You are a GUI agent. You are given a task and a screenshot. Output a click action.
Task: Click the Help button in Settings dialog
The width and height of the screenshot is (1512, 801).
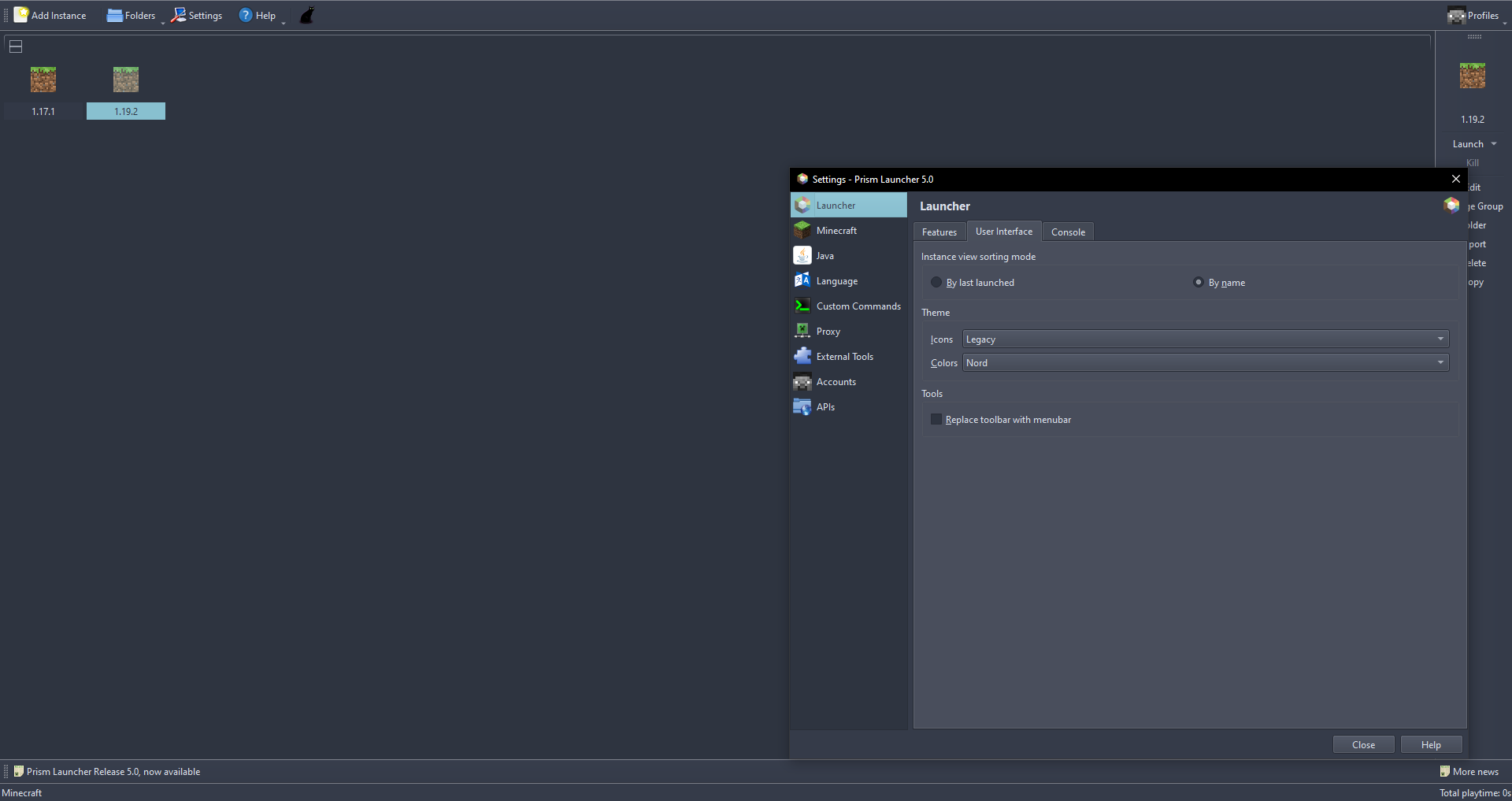pos(1431,744)
